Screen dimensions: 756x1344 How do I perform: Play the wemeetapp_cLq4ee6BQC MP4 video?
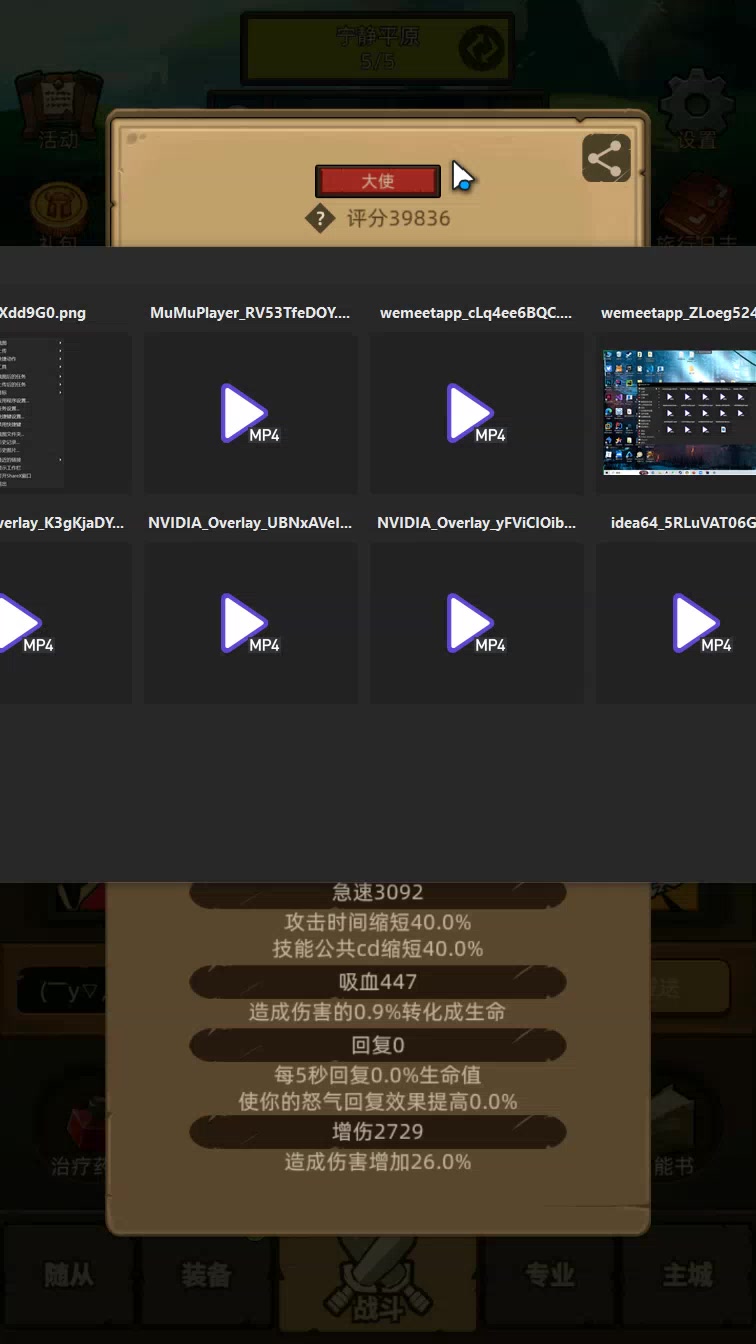476,413
